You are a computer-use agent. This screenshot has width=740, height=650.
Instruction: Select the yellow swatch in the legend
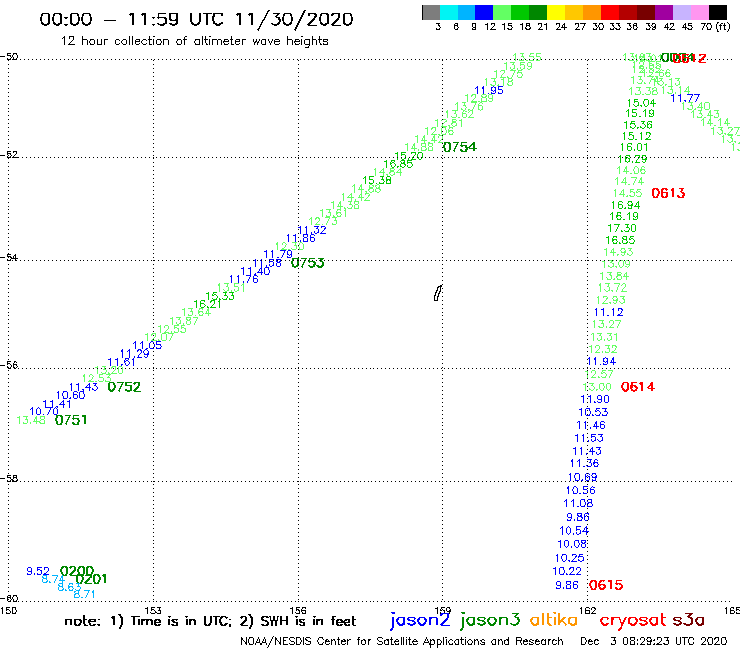[556, 12]
